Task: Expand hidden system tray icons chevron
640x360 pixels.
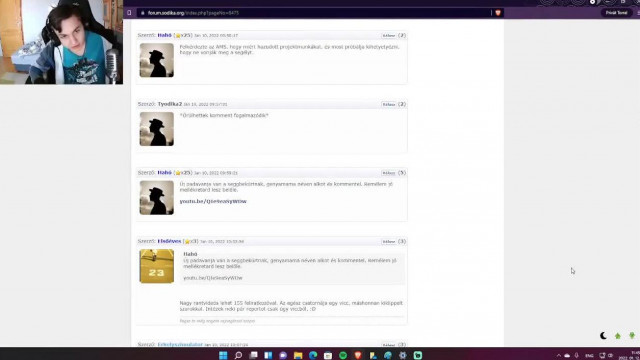Action: [559, 356]
